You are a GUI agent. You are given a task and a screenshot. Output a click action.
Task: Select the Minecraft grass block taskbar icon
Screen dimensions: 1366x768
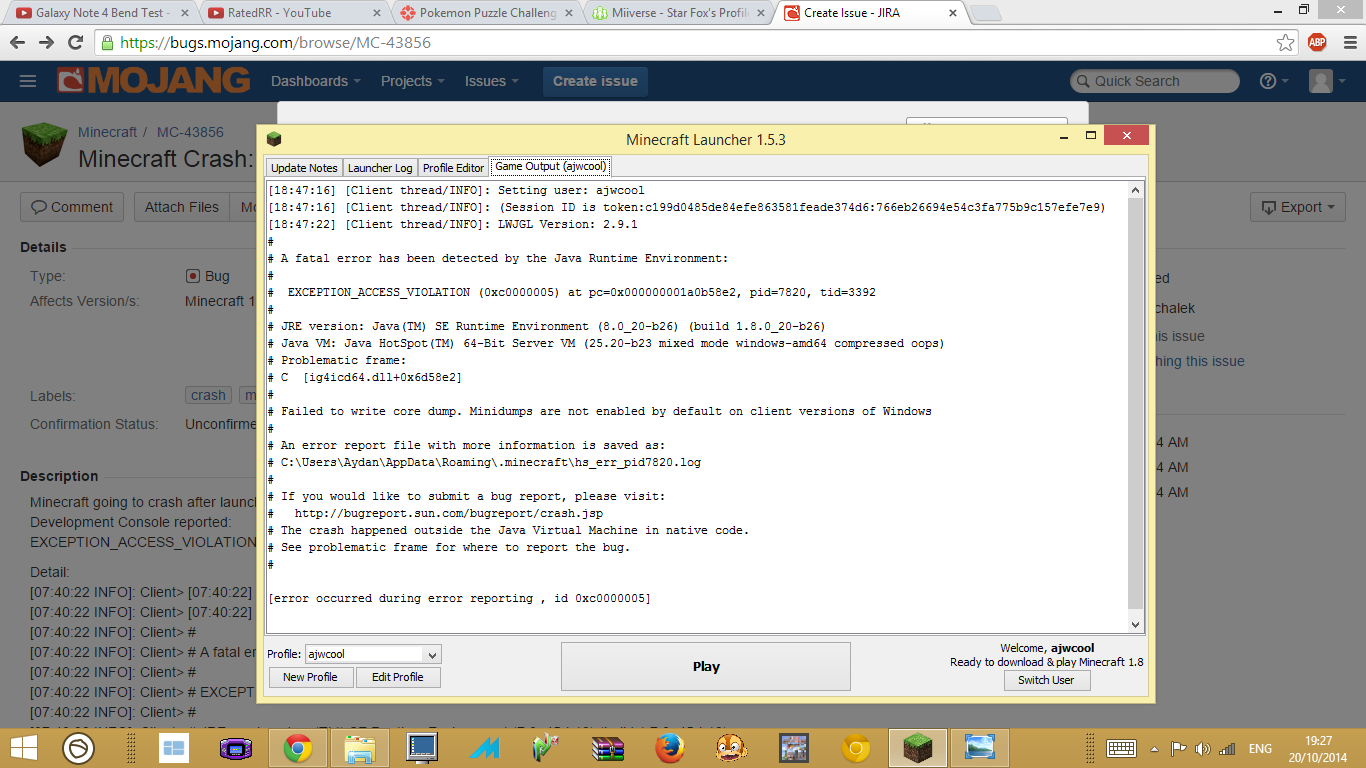918,748
